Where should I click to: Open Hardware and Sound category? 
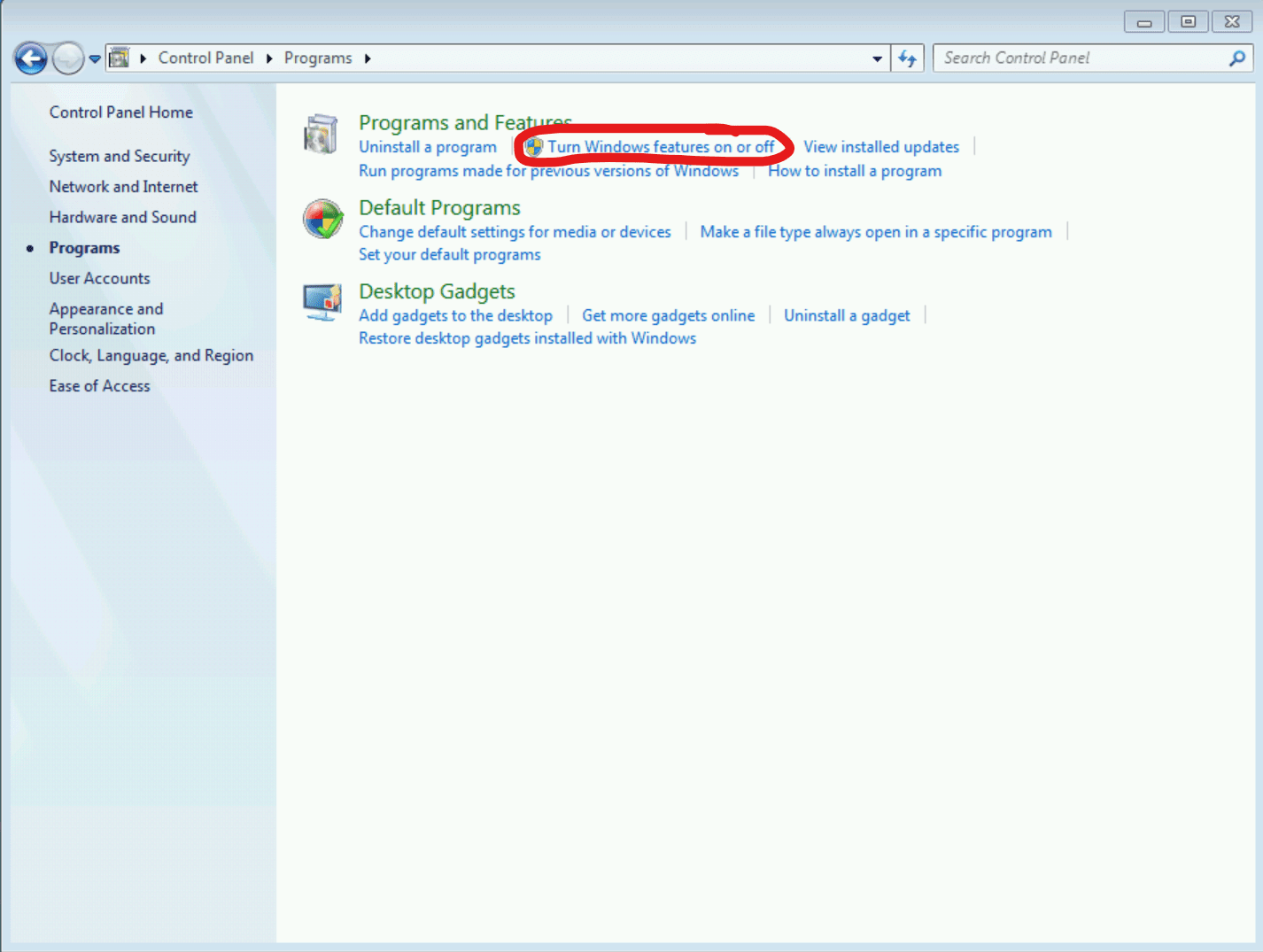(x=123, y=217)
